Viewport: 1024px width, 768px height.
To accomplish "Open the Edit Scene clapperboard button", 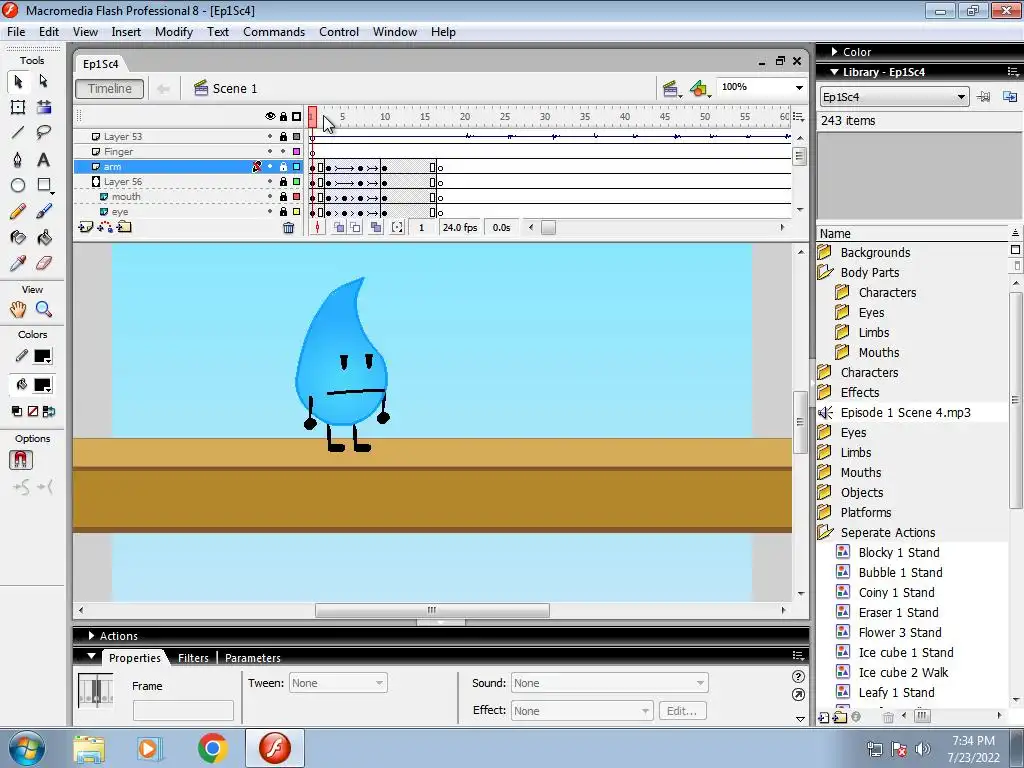I will click(x=671, y=89).
